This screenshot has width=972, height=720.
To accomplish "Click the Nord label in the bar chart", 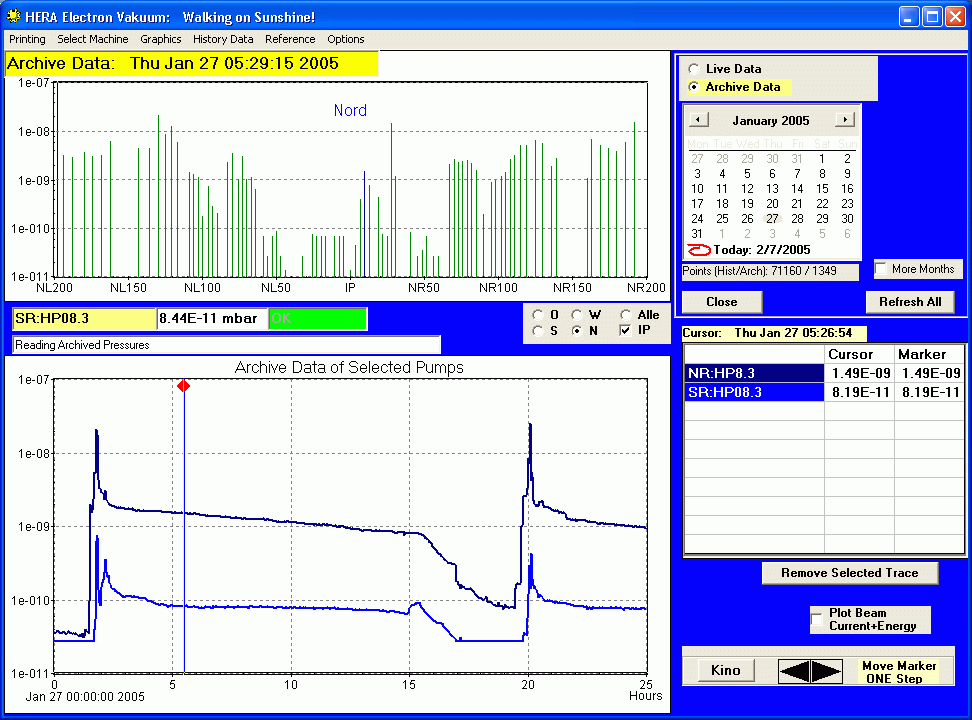I will (x=350, y=110).
